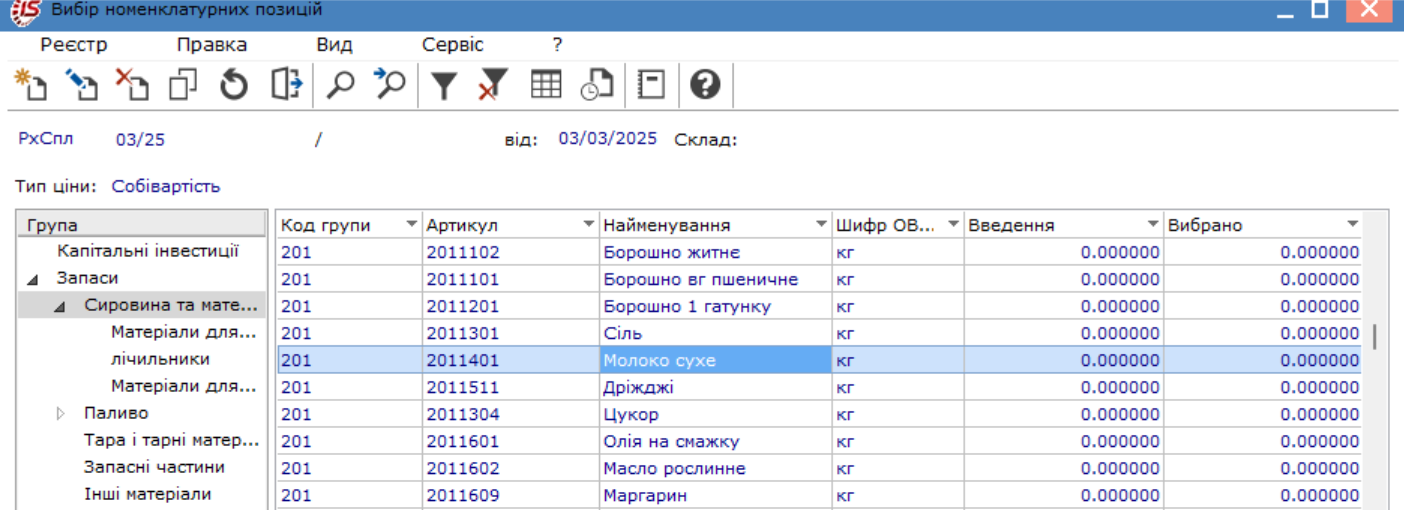Collapse the Сировина та мате... tree node
The width and height of the screenshot is (1404, 510).
[x=61, y=306]
